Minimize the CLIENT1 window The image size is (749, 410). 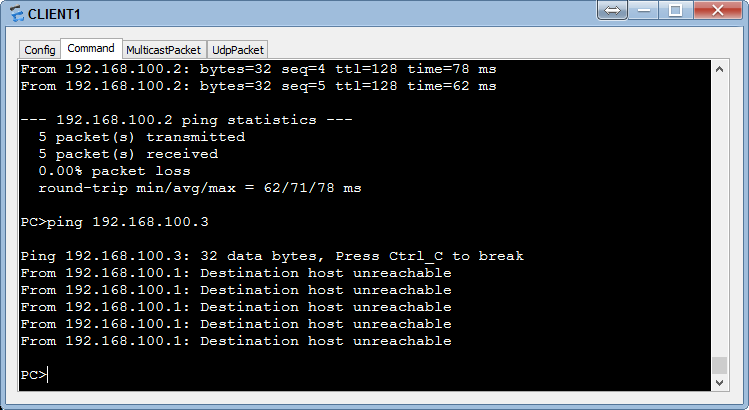pos(643,10)
